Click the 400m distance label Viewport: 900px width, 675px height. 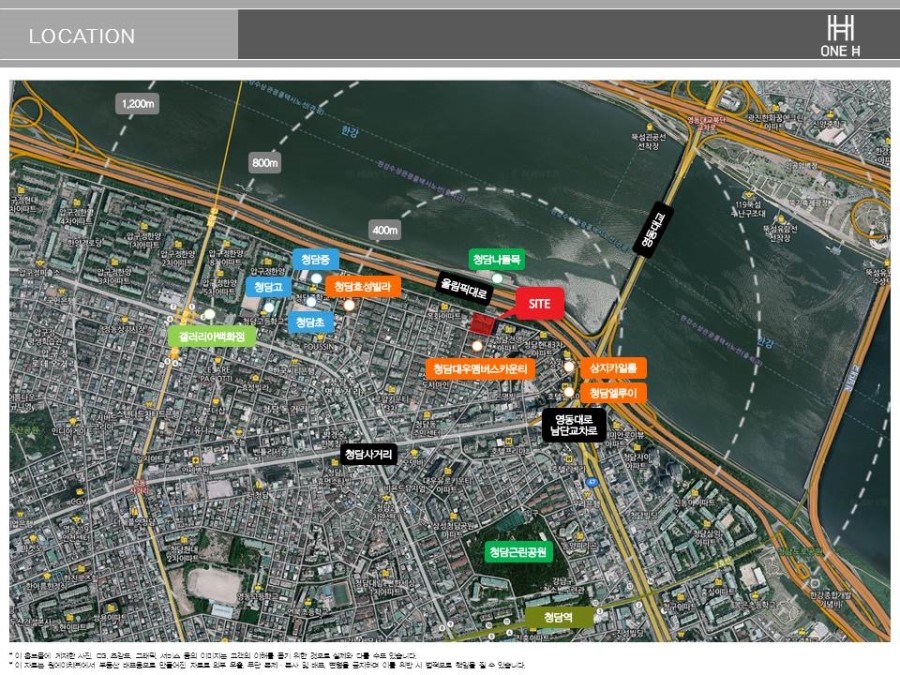pos(385,230)
